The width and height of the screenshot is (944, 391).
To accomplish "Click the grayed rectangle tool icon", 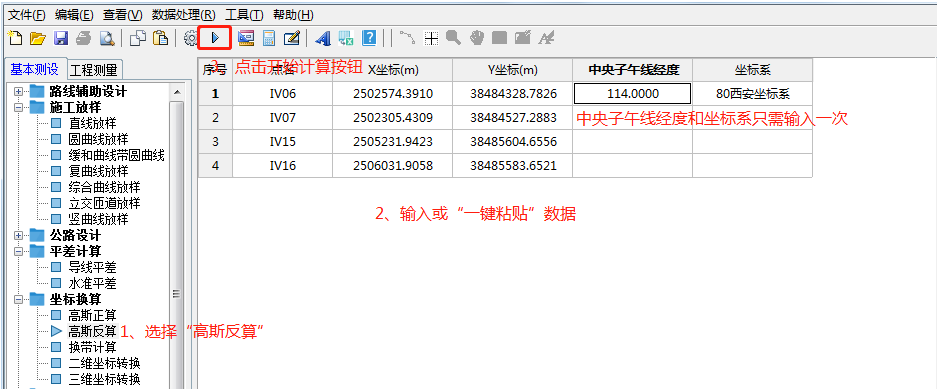I will (x=499, y=39).
